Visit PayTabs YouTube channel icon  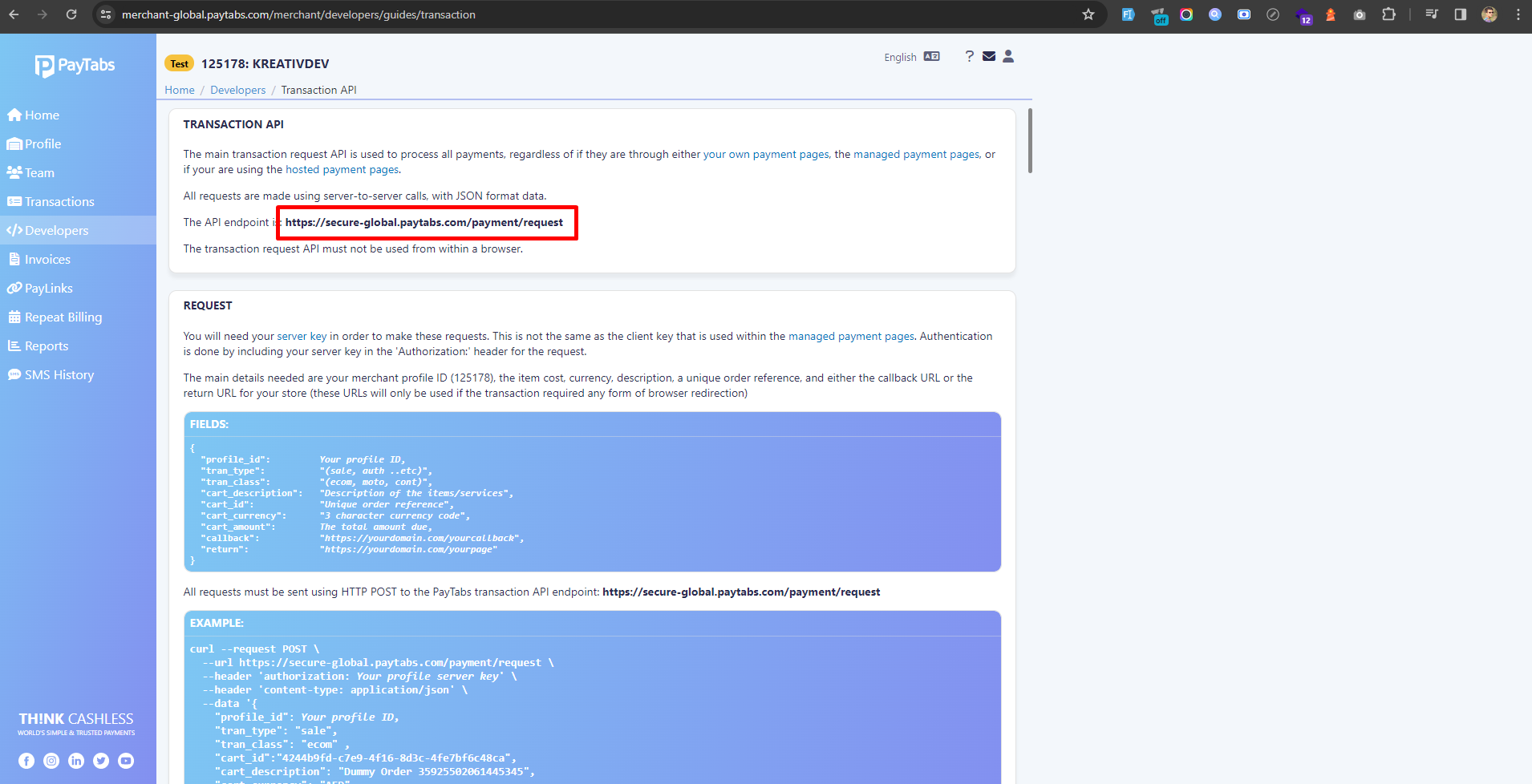(x=126, y=761)
